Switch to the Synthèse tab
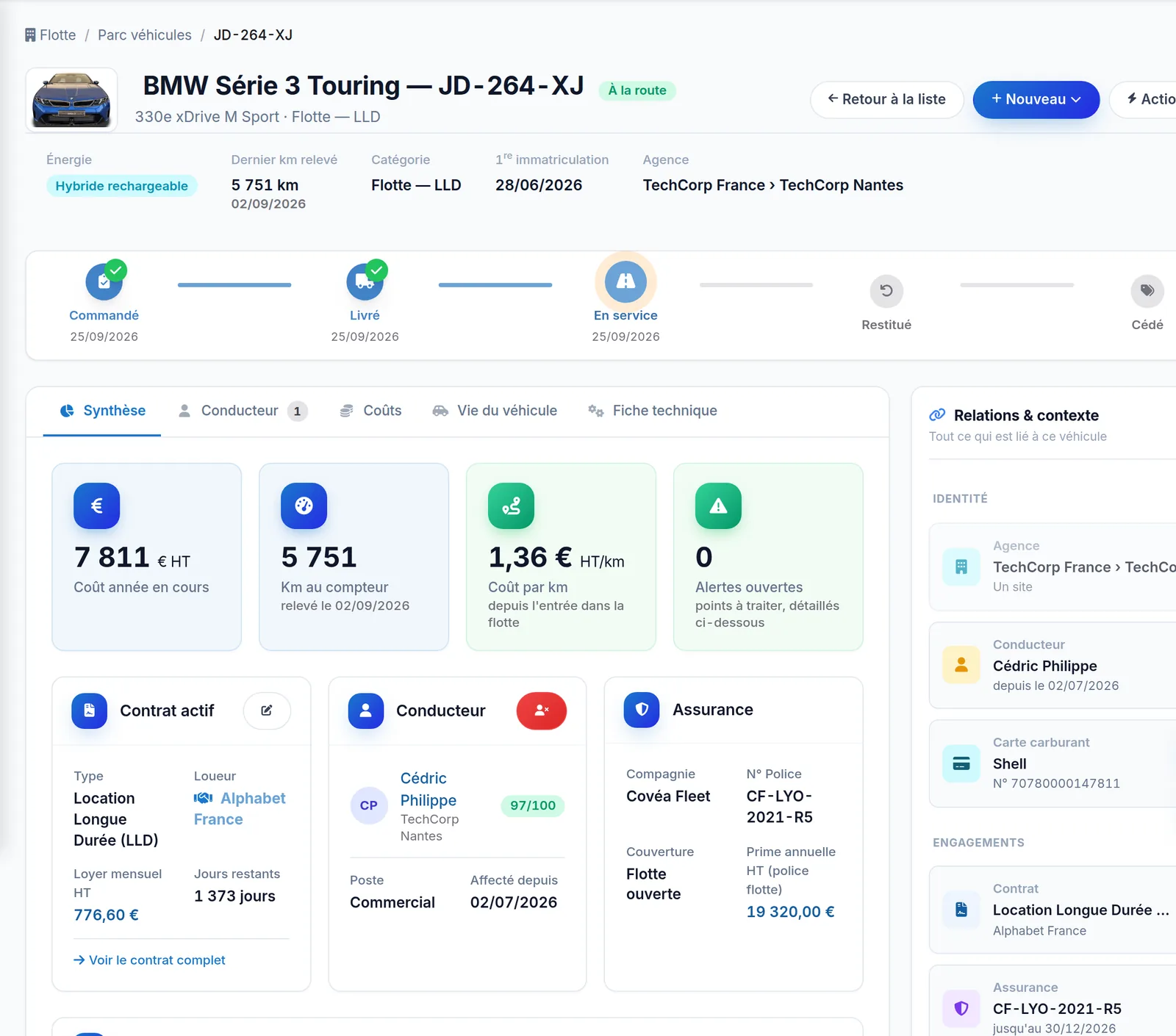1176x1036 pixels. 102,411
